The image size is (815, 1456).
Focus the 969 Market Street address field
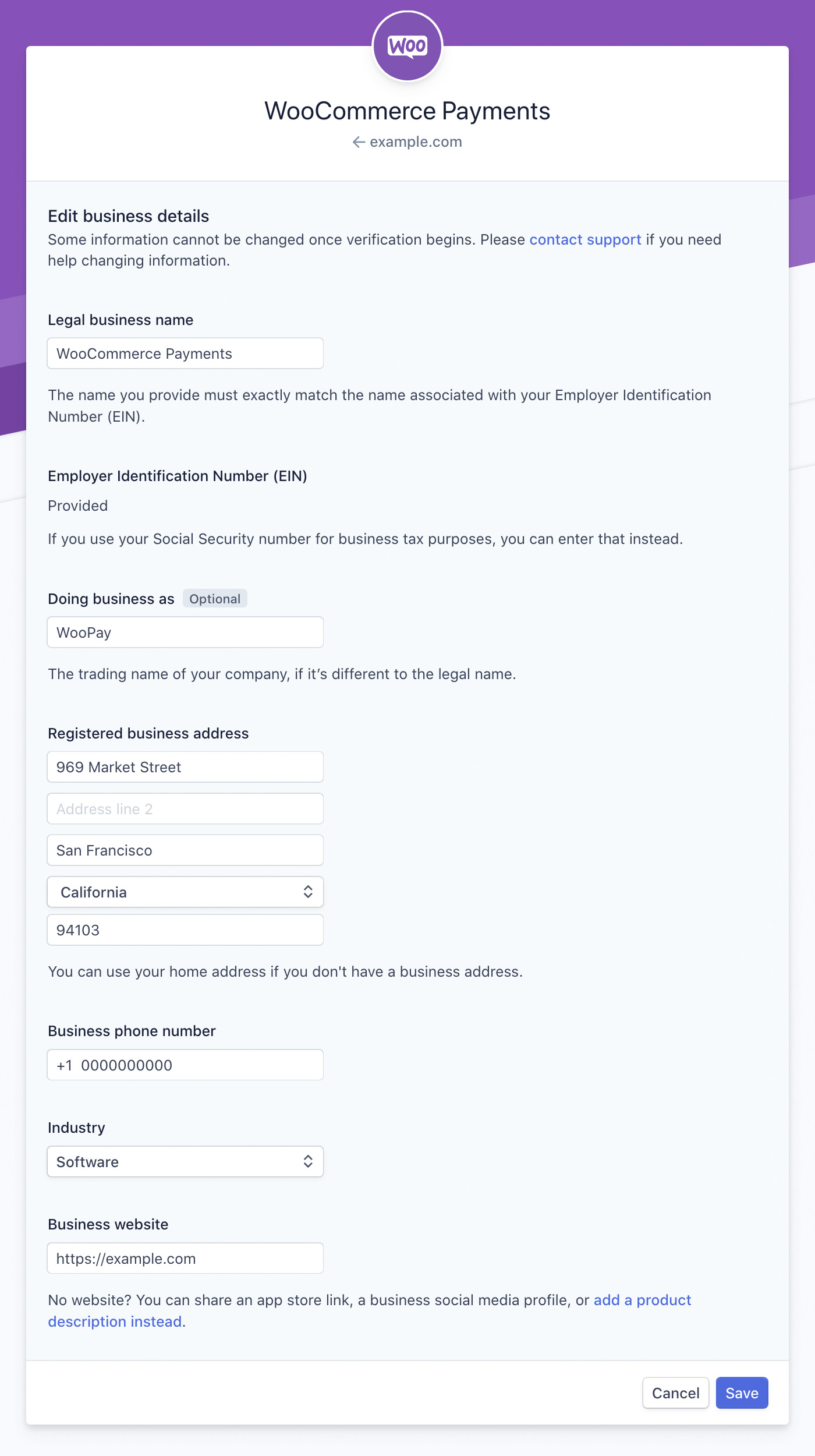pos(185,767)
